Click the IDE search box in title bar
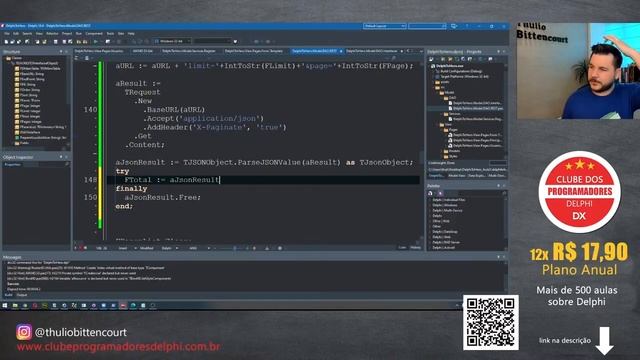The width and height of the screenshot is (640, 360). click(427, 26)
